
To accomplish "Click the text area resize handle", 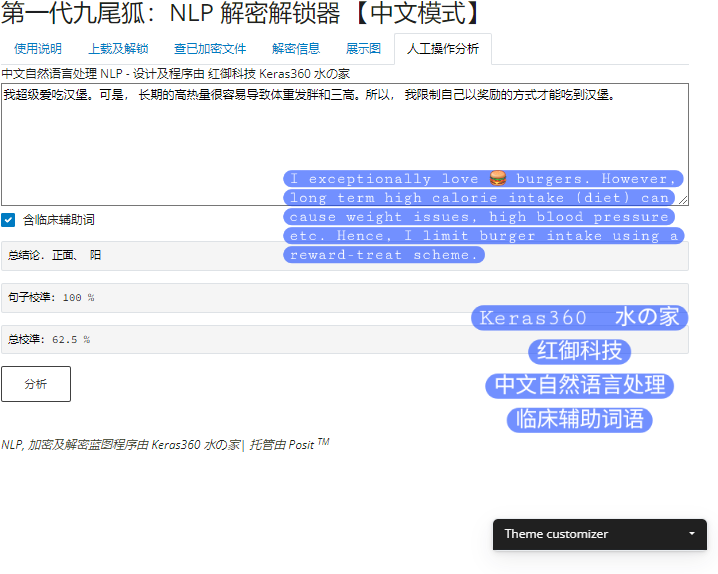I will coord(683,199).
